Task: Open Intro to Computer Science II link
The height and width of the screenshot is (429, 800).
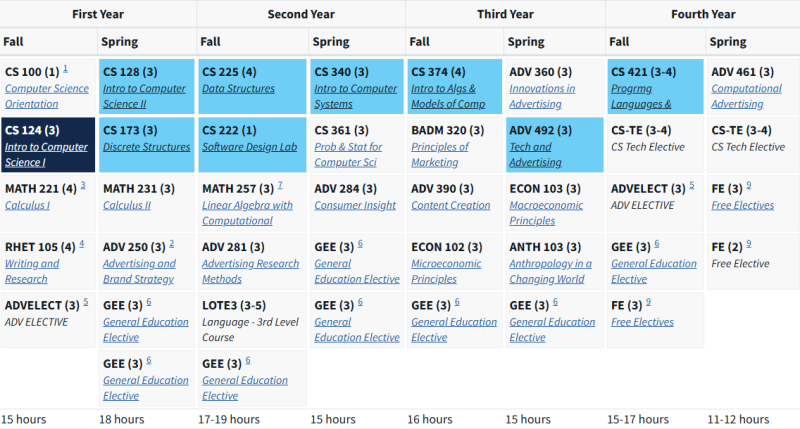Action: pyautogui.click(x=144, y=96)
